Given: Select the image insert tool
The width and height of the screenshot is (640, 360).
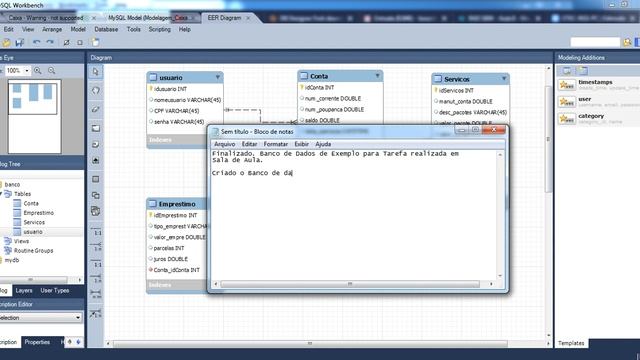Looking at the screenshot, I should [x=96, y=160].
